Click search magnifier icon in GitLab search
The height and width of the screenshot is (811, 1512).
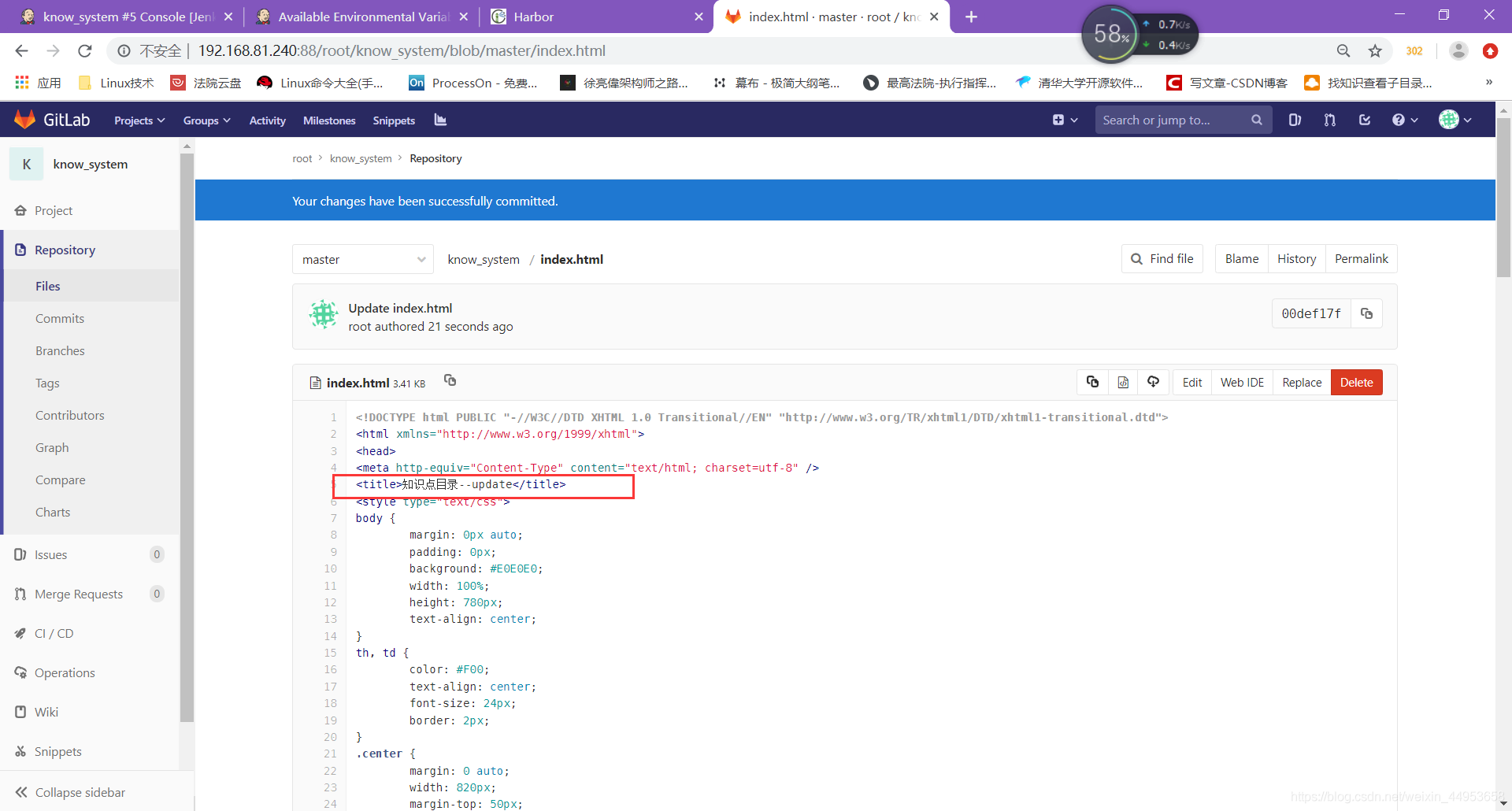pos(1256,120)
